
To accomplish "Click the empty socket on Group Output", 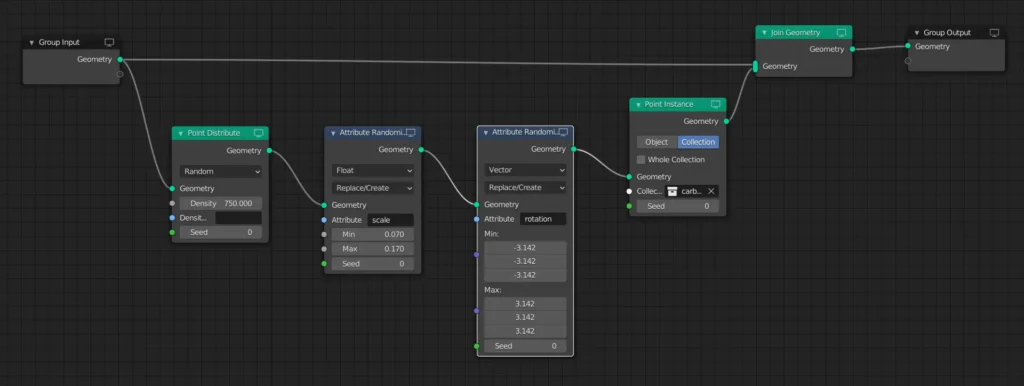I will click(908, 61).
